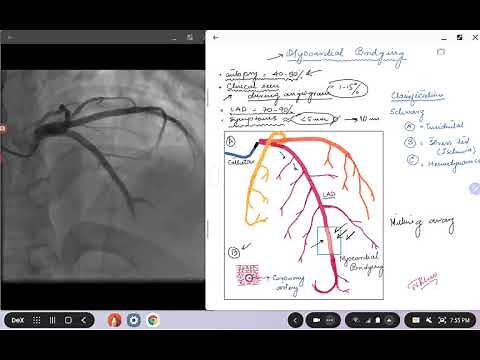Show recent apps in DeX taskbar
Screen dimensions: 480x360
[x=52, y=320]
